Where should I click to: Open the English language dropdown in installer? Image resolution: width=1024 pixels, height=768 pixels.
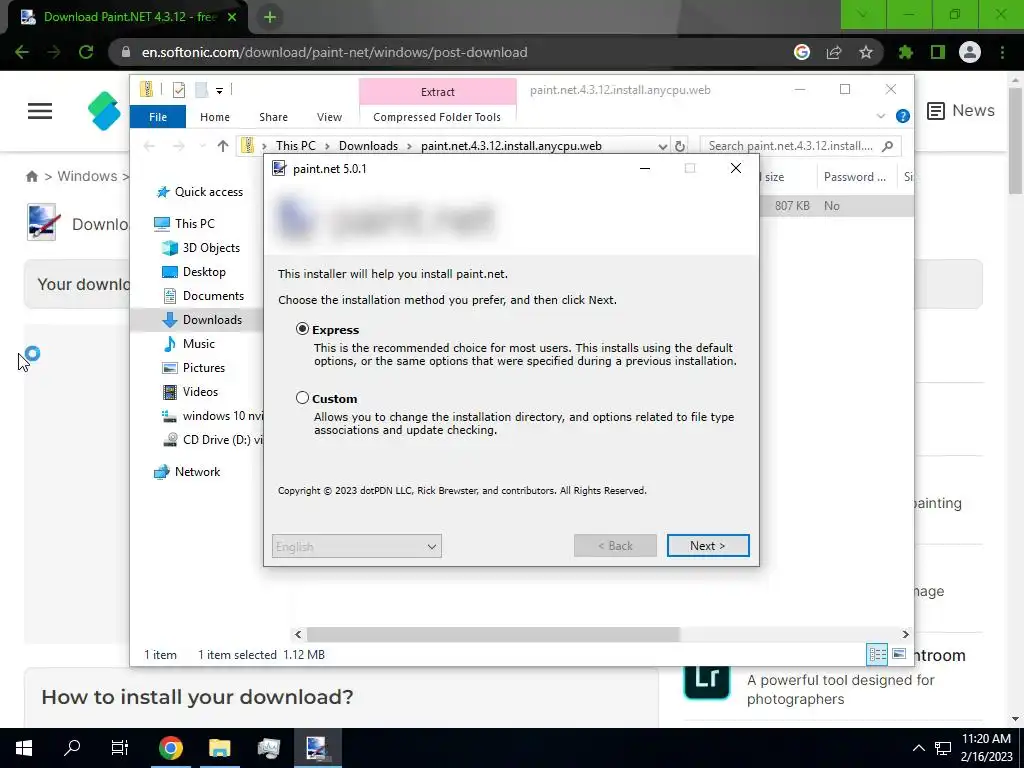click(357, 546)
